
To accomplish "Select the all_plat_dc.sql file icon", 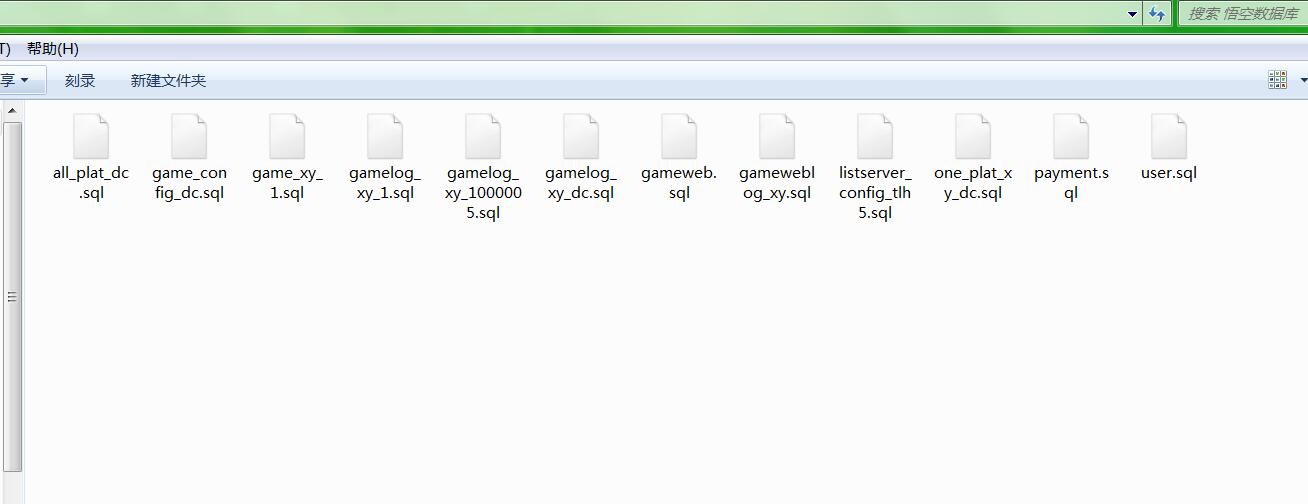I will (x=91, y=137).
